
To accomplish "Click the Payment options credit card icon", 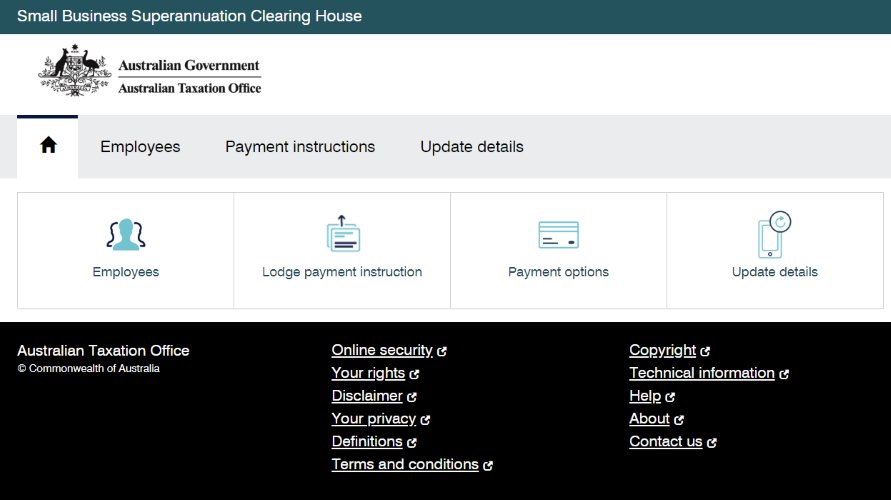I will (x=559, y=235).
